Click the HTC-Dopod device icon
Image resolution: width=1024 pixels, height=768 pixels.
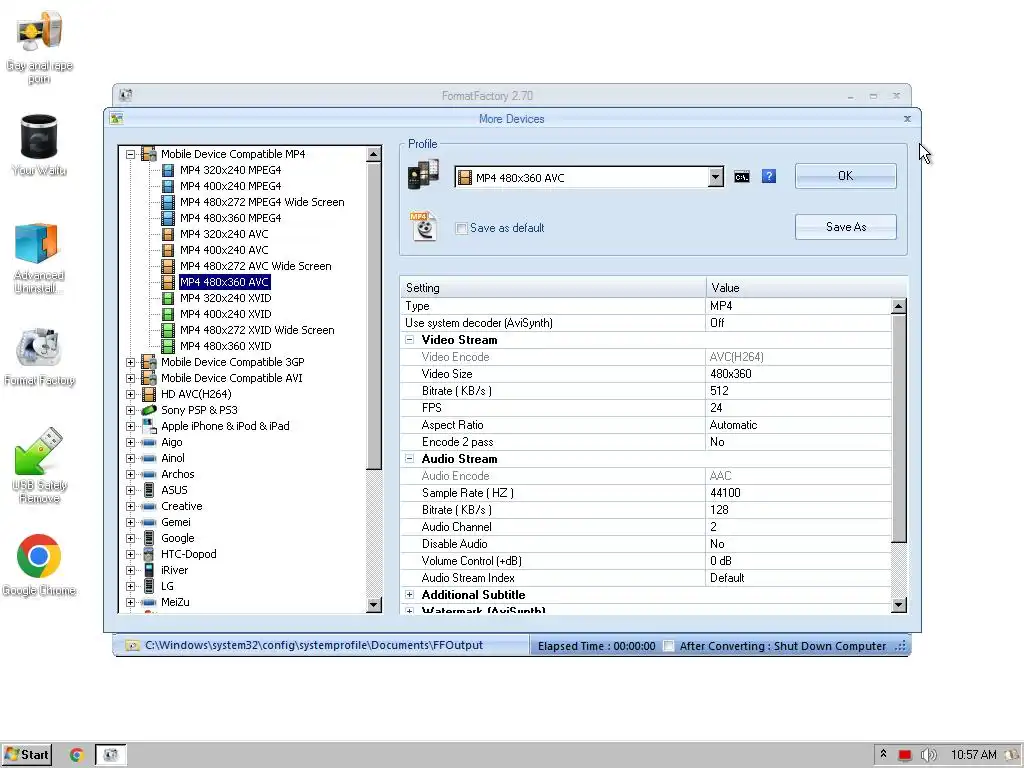pos(149,554)
